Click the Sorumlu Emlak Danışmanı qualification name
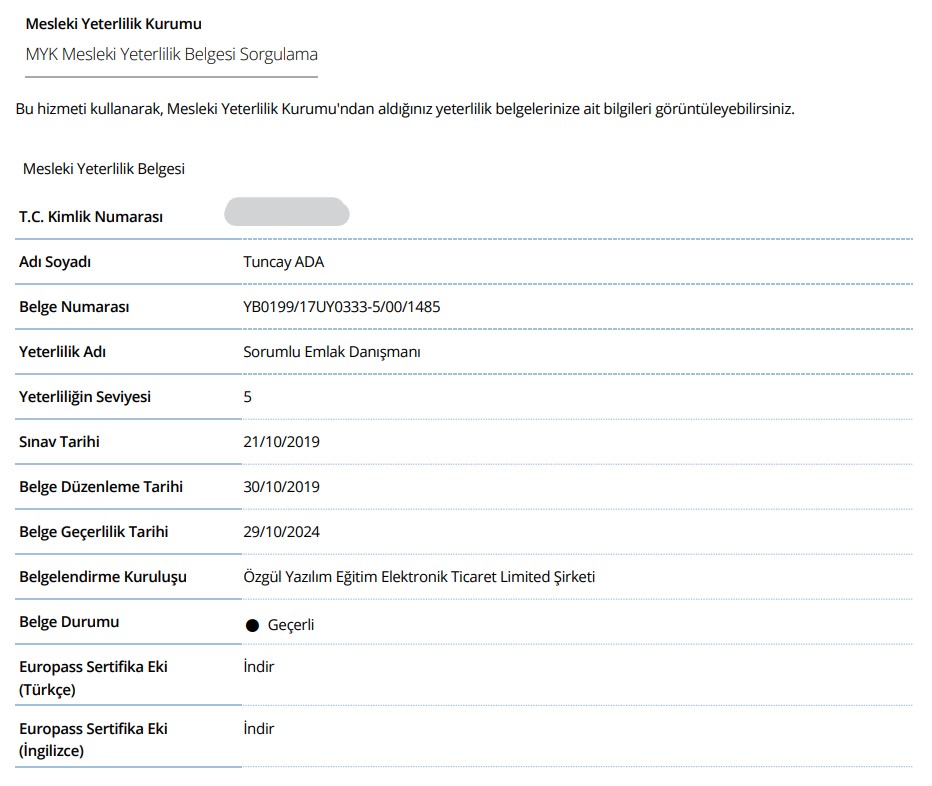Viewport: 932px width, 786px height. (x=332, y=352)
